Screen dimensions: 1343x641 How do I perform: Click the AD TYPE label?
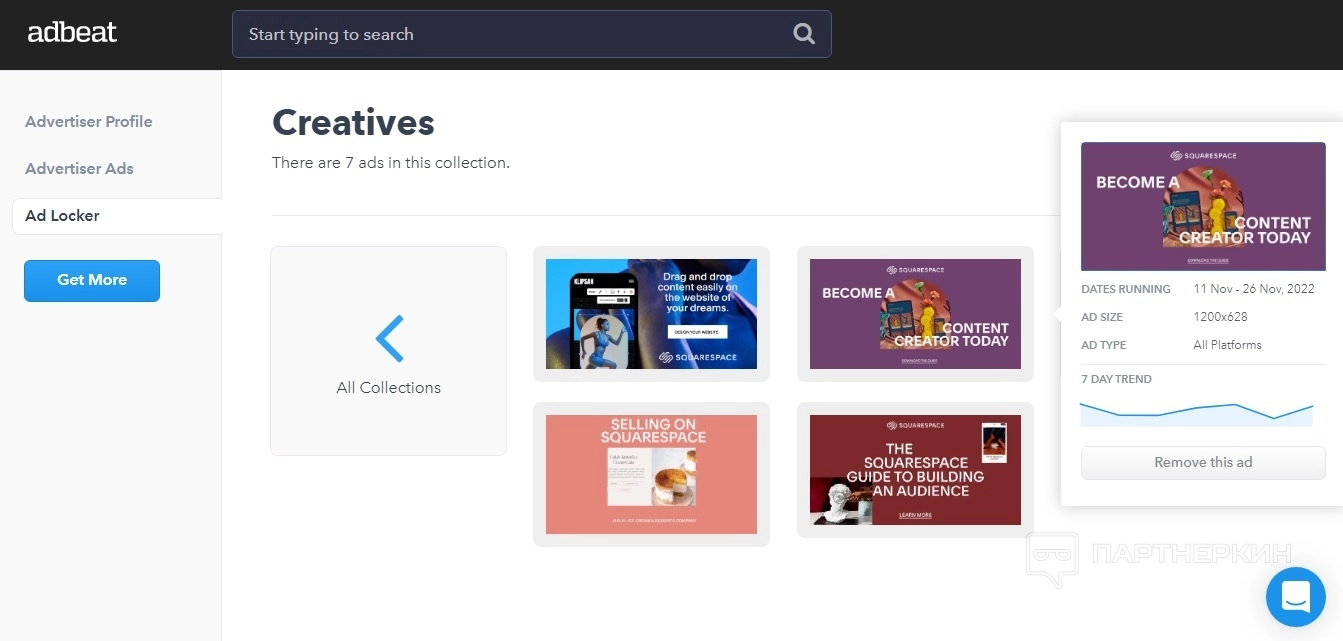[x=1104, y=345]
